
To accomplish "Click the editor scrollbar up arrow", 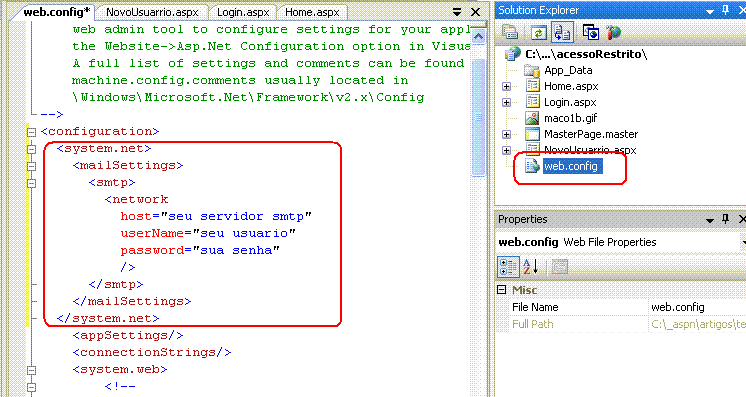I will [479, 36].
